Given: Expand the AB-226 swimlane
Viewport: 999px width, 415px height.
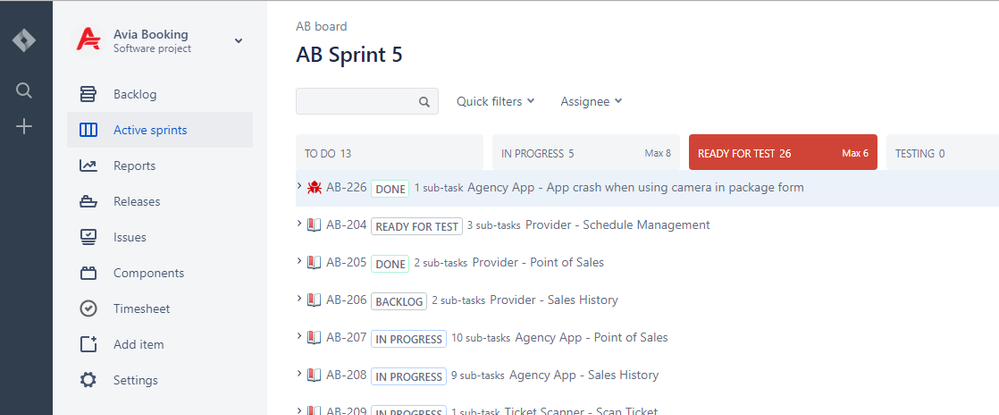Looking at the screenshot, I should pos(299,186).
